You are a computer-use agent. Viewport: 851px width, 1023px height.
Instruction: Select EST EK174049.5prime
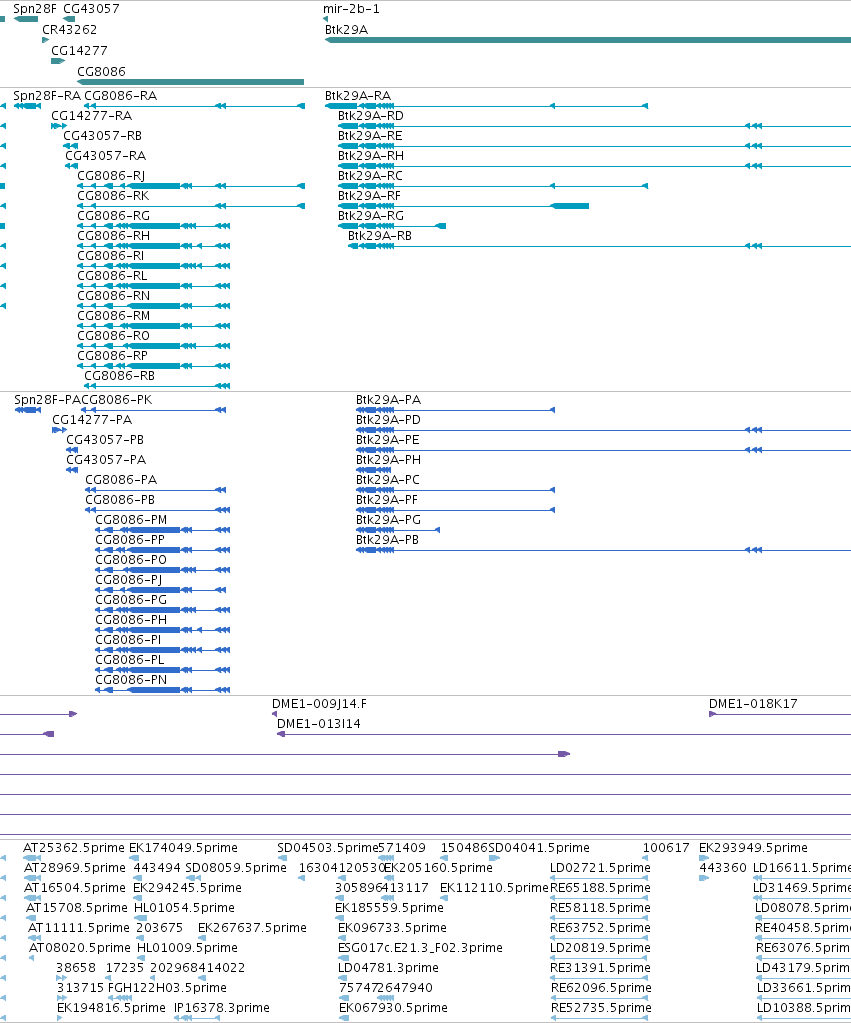(x=183, y=848)
